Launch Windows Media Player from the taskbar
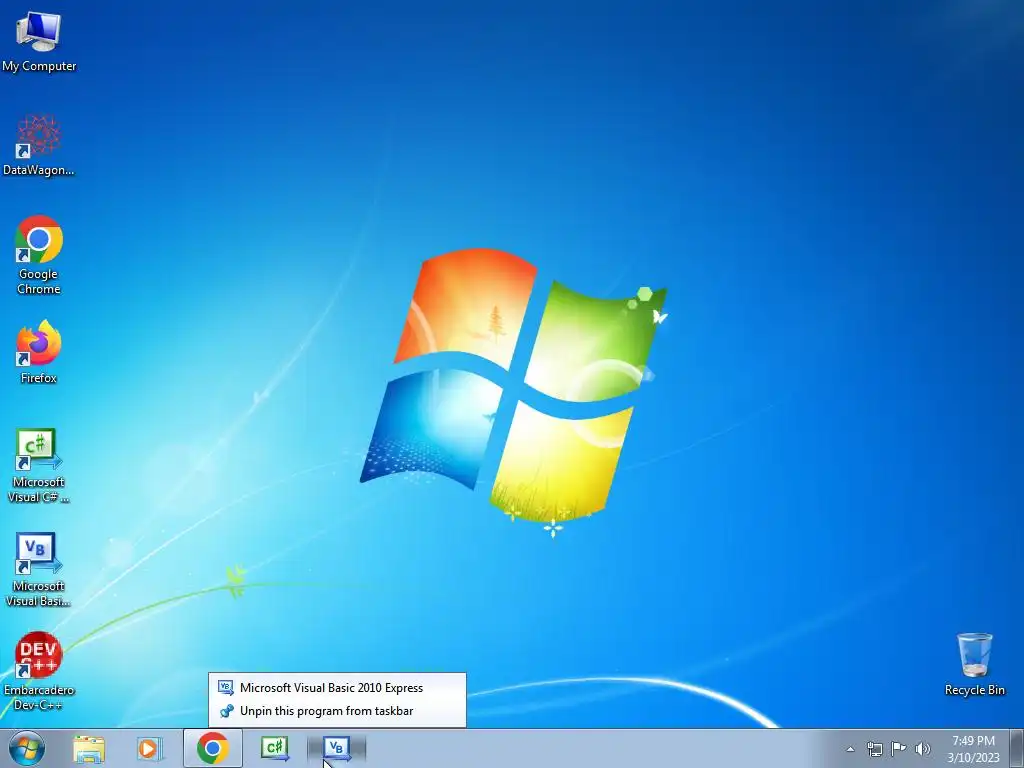 click(149, 748)
